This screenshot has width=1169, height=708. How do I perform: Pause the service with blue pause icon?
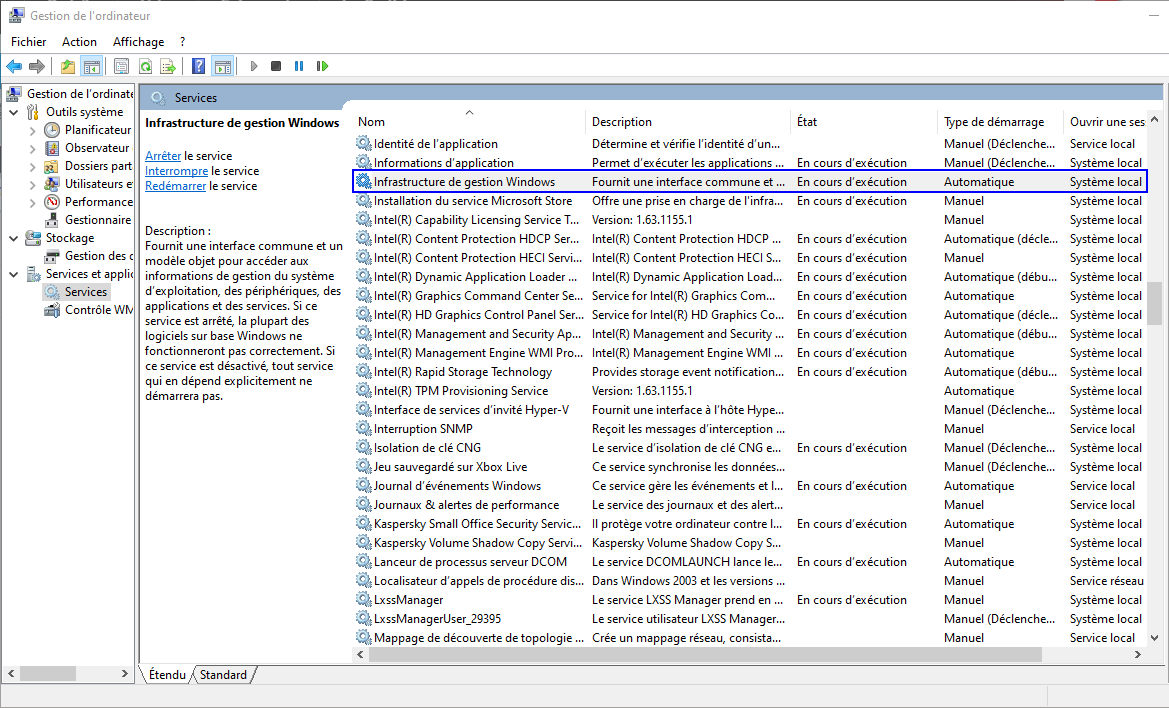pos(299,66)
